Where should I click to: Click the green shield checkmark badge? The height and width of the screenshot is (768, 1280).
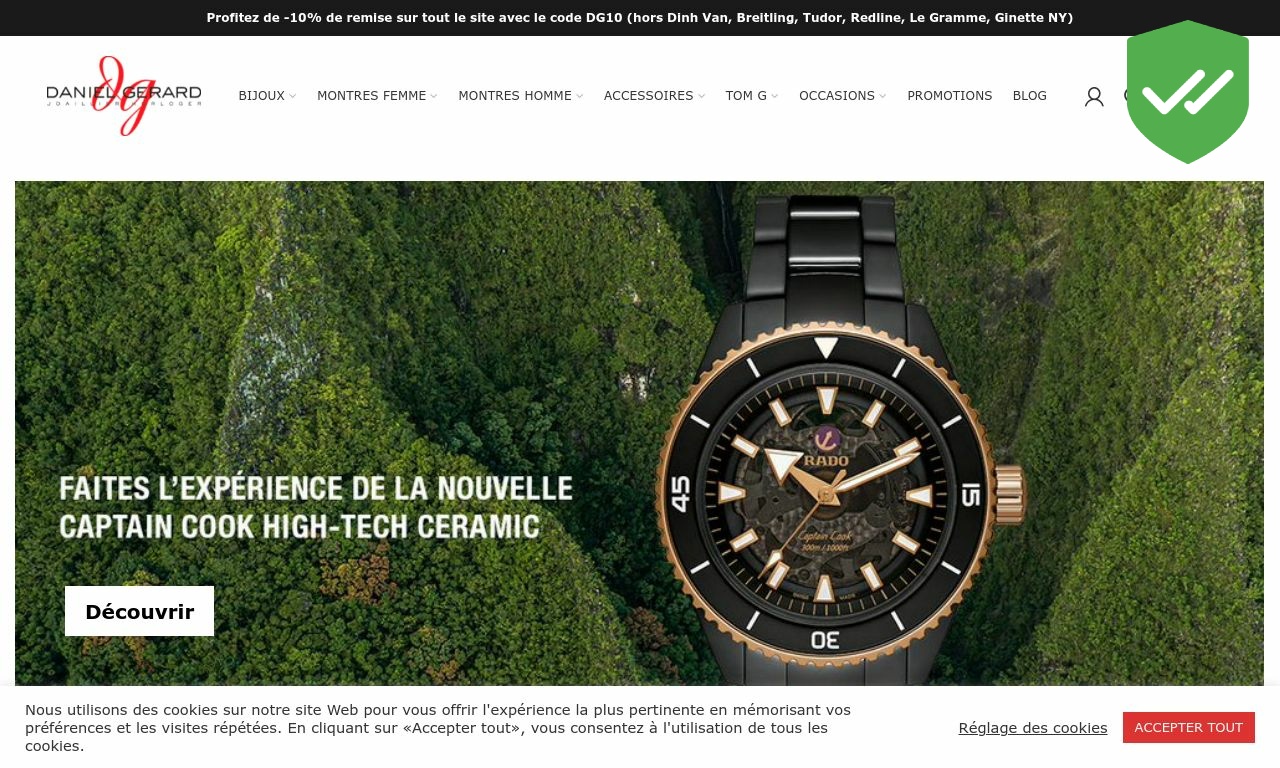(x=1188, y=92)
